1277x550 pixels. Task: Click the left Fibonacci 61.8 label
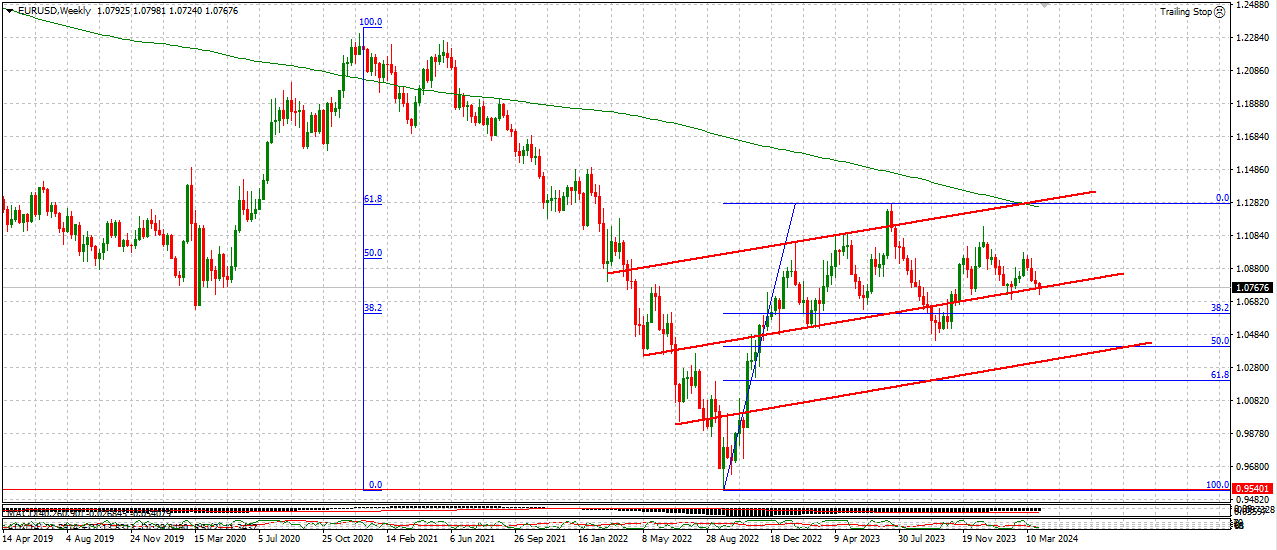coord(373,199)
